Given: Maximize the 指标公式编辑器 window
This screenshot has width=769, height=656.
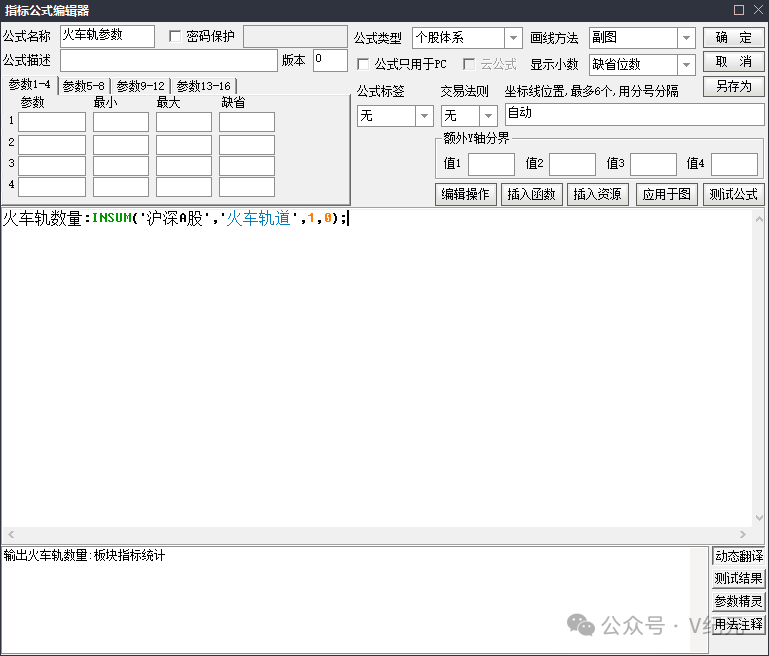Looking at the screenshot, I should 739,10.
